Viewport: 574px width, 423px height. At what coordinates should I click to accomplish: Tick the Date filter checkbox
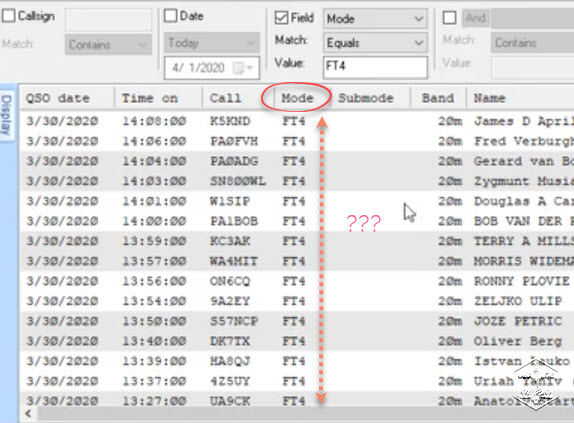tap(170, 16)
